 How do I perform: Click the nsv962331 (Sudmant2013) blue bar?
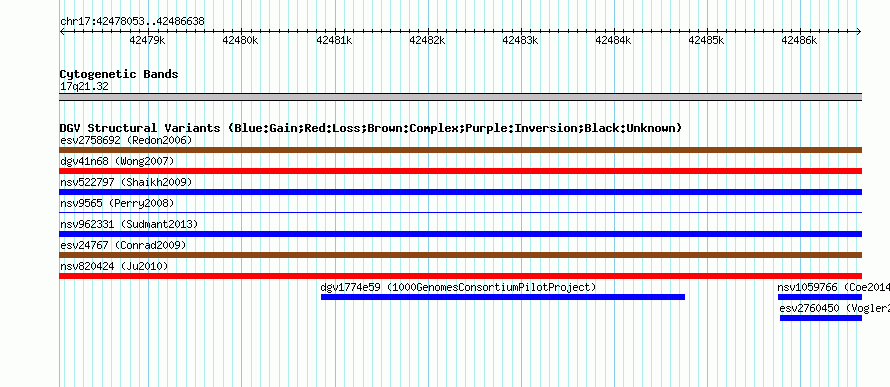point(460,234)
